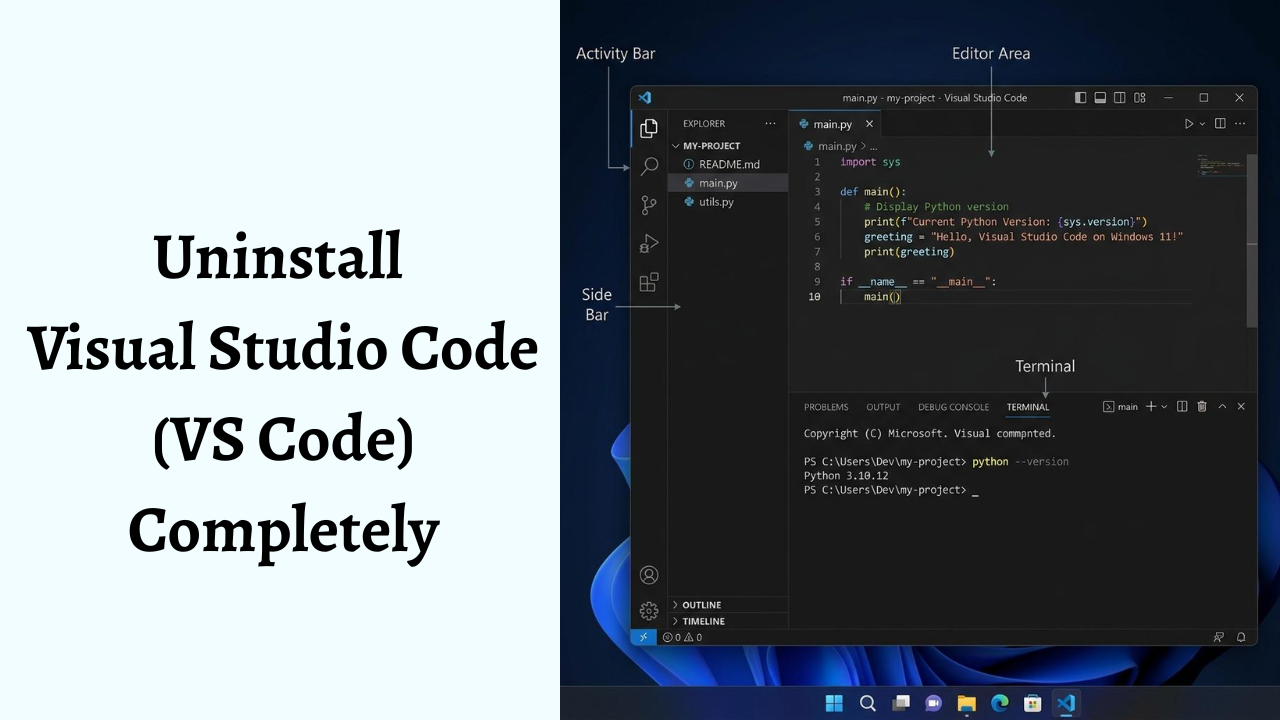Open Microsoft Store from the taskbar

point(1032,703)
